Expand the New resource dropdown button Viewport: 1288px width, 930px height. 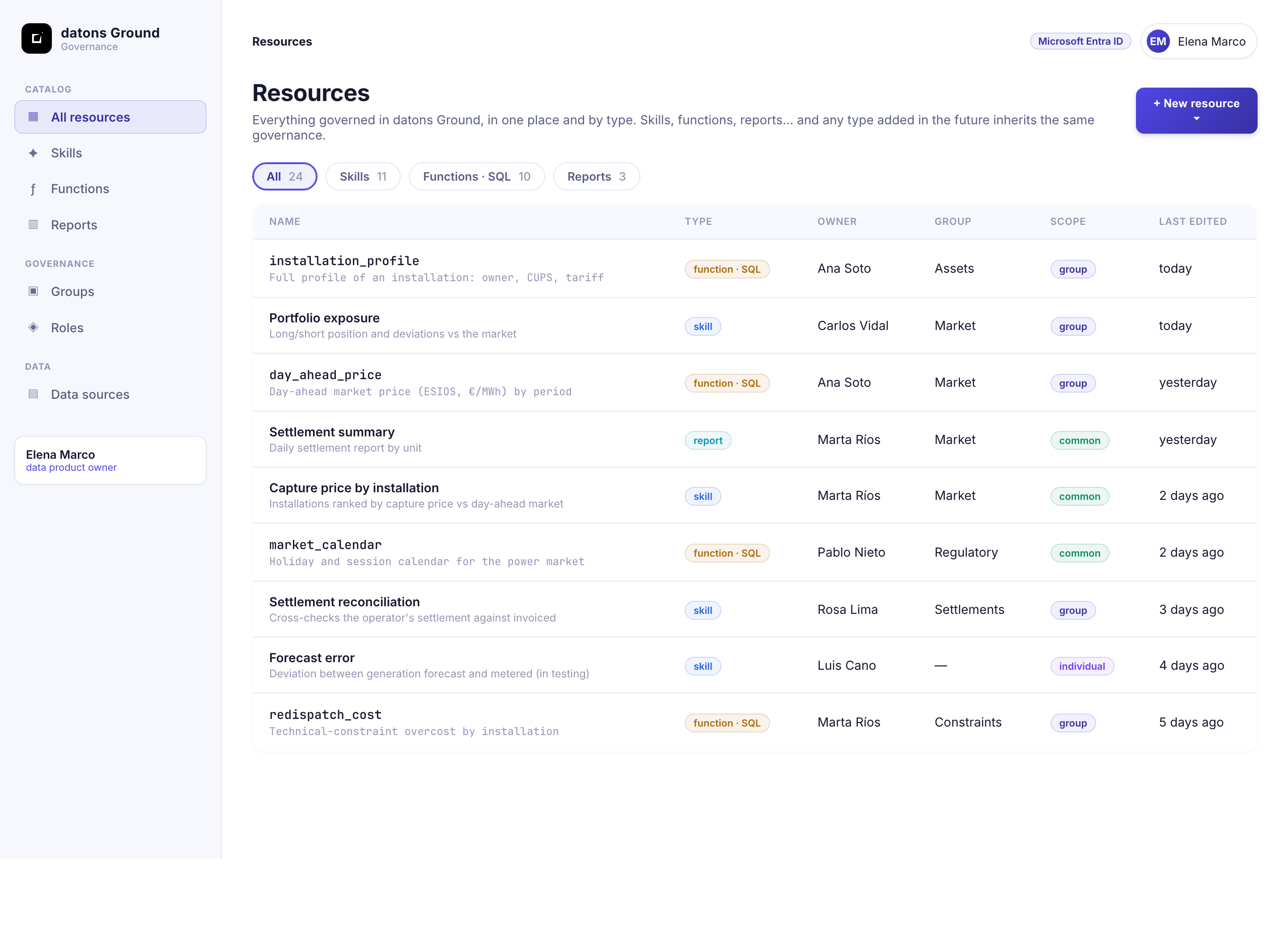point(1196,111)
